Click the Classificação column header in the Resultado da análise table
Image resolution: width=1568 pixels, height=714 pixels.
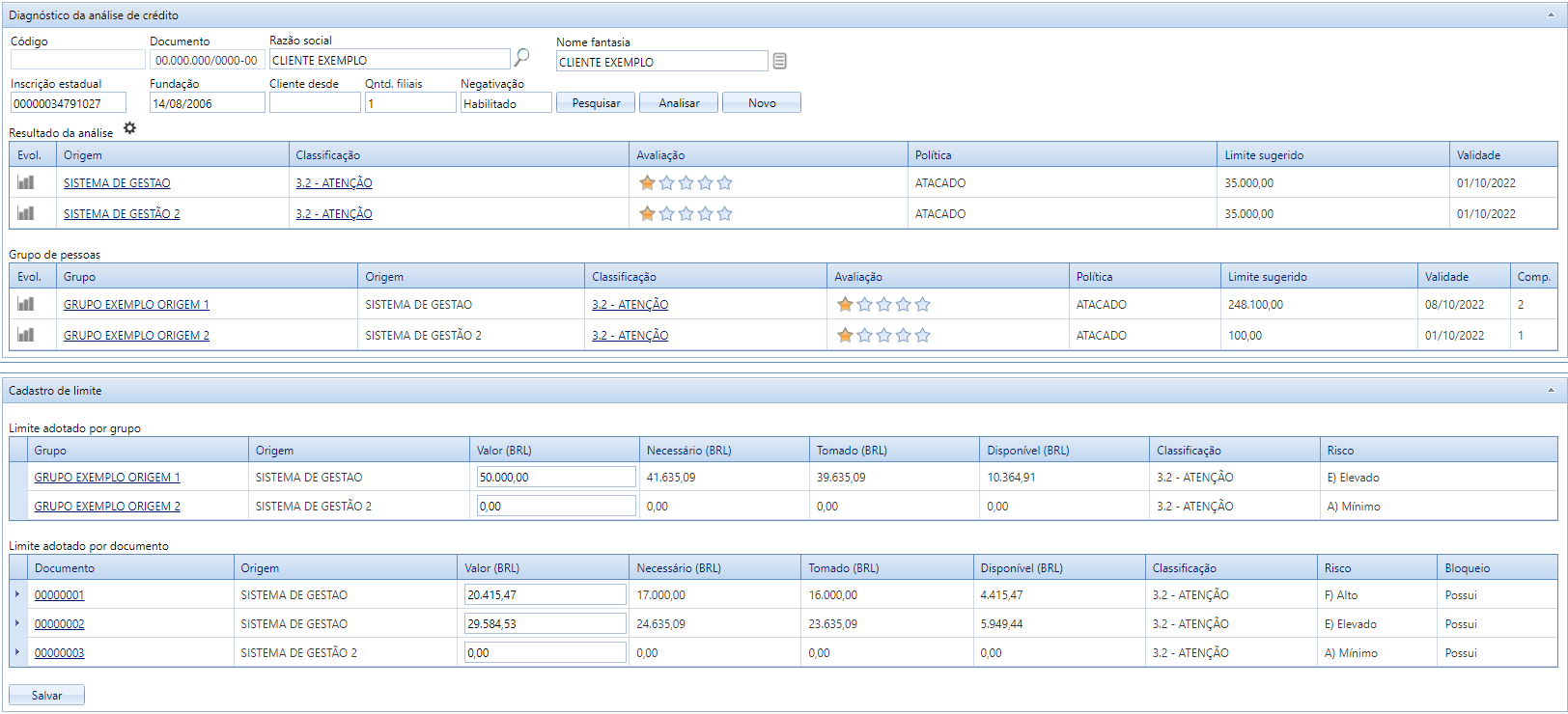pos(459,155)
